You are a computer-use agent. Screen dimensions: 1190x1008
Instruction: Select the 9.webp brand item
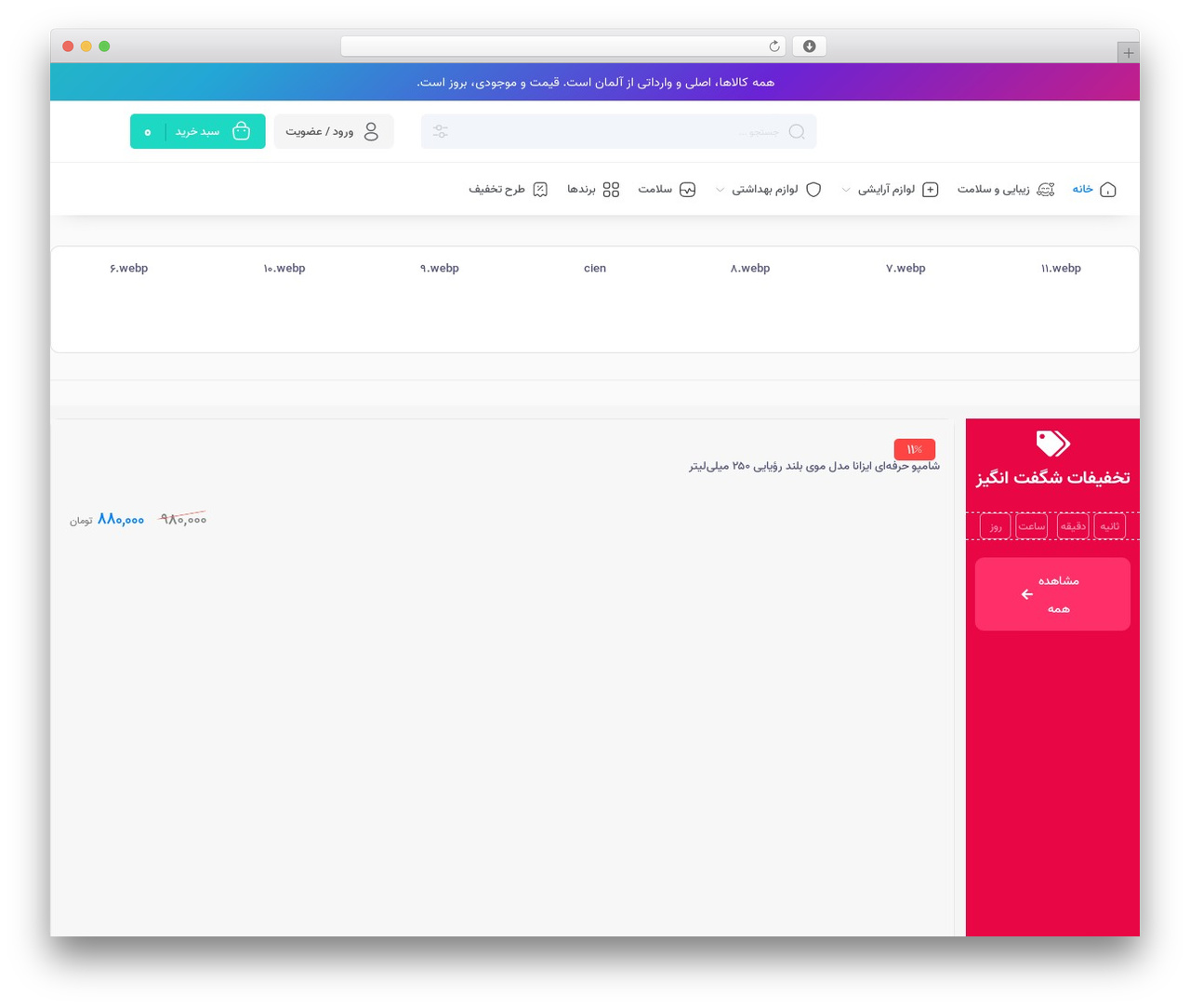(440, 269)
